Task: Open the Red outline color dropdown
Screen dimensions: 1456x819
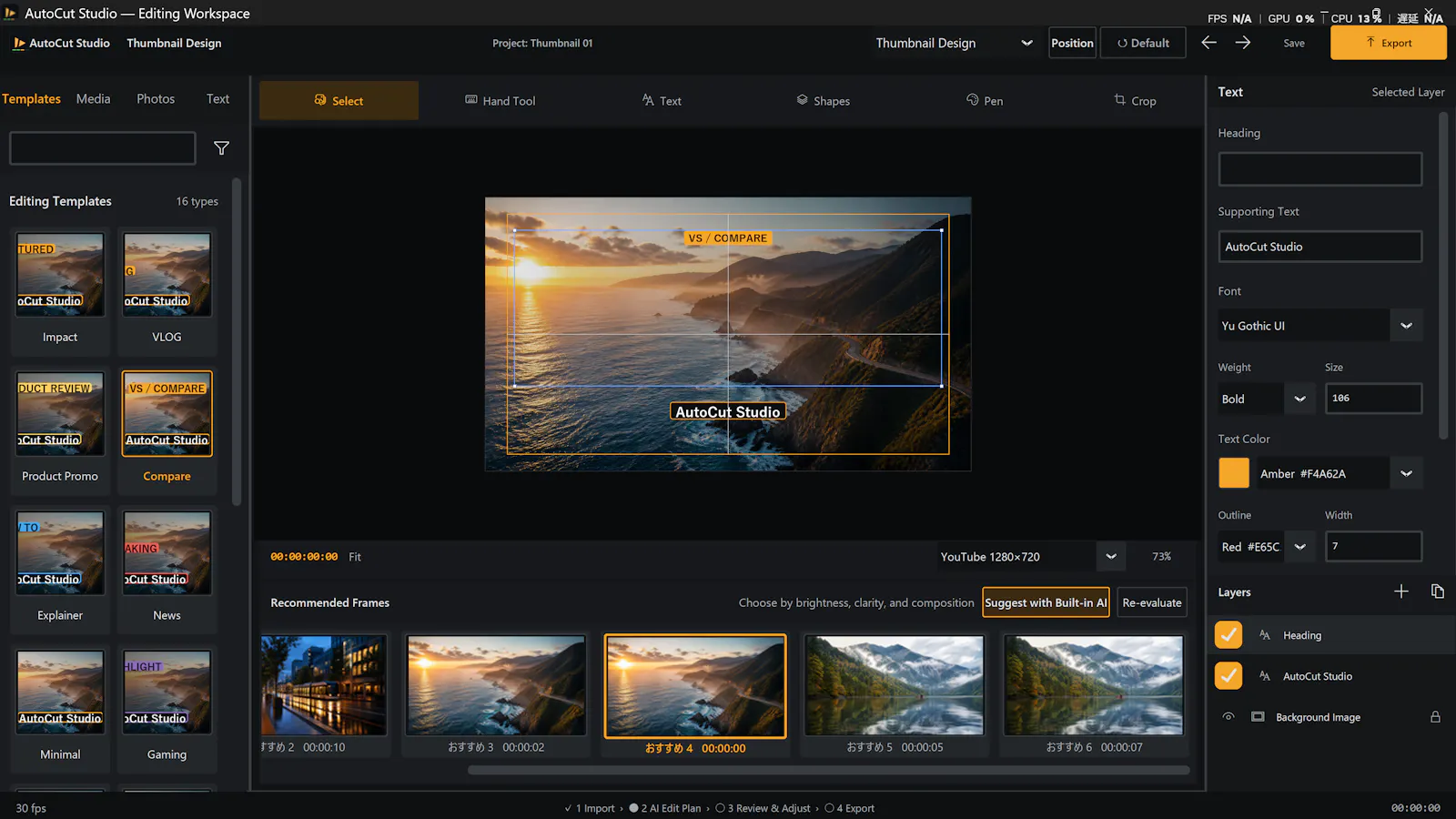Action: tap(1299, 547)
